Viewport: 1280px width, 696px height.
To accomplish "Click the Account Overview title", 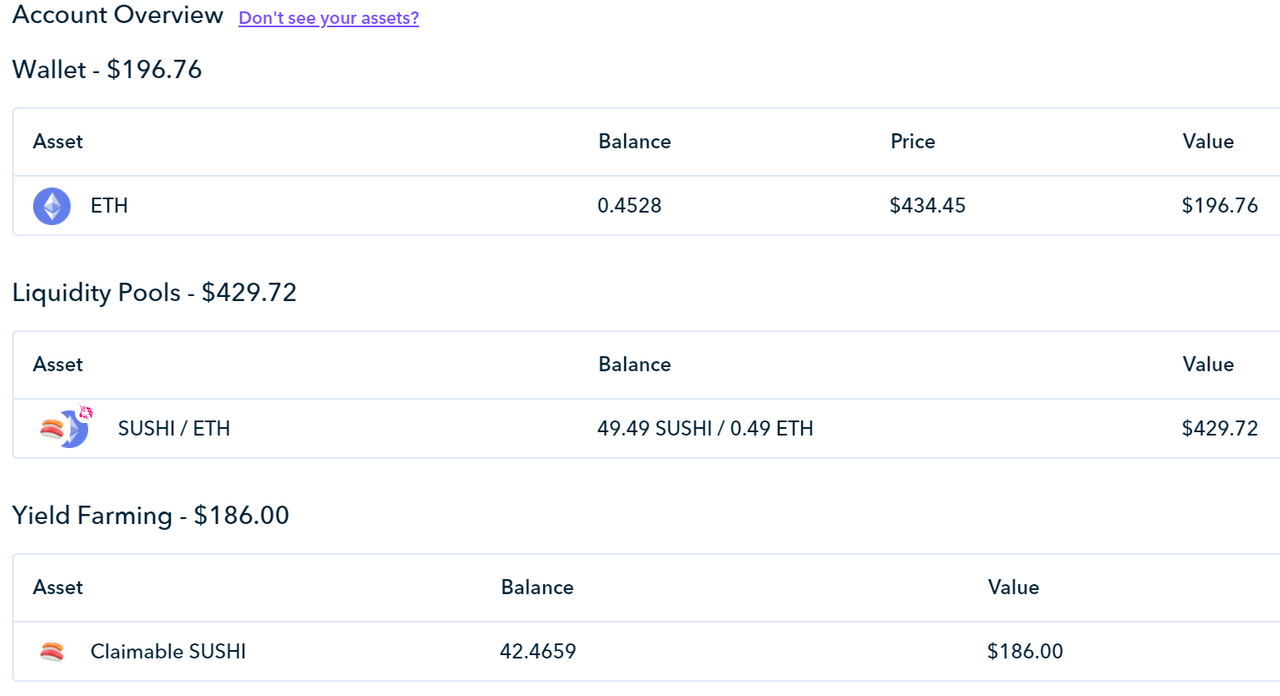I will point(118,16).
